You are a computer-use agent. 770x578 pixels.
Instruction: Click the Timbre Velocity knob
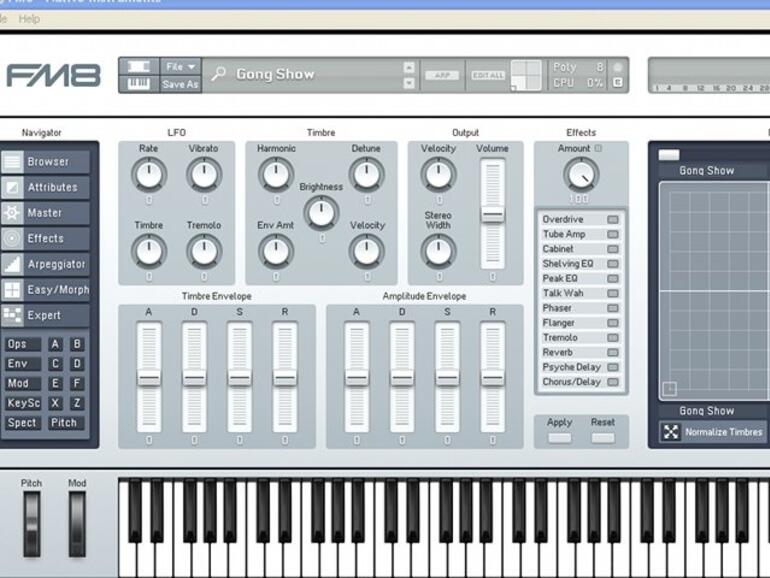tap(366, 251)
